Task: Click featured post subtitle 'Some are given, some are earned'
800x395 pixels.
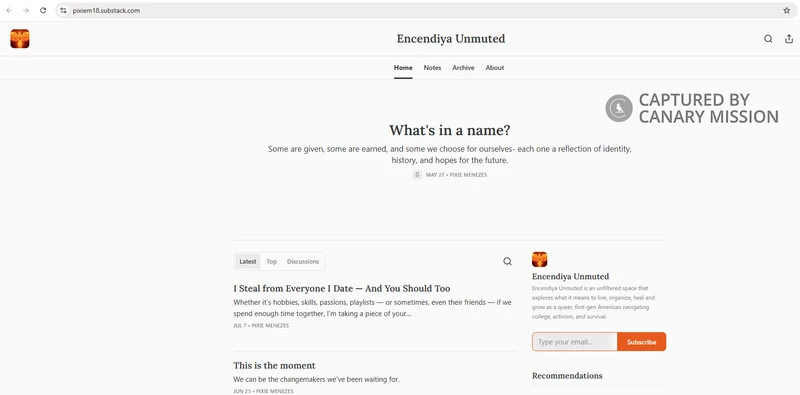Action: click(x=449, y=155)
